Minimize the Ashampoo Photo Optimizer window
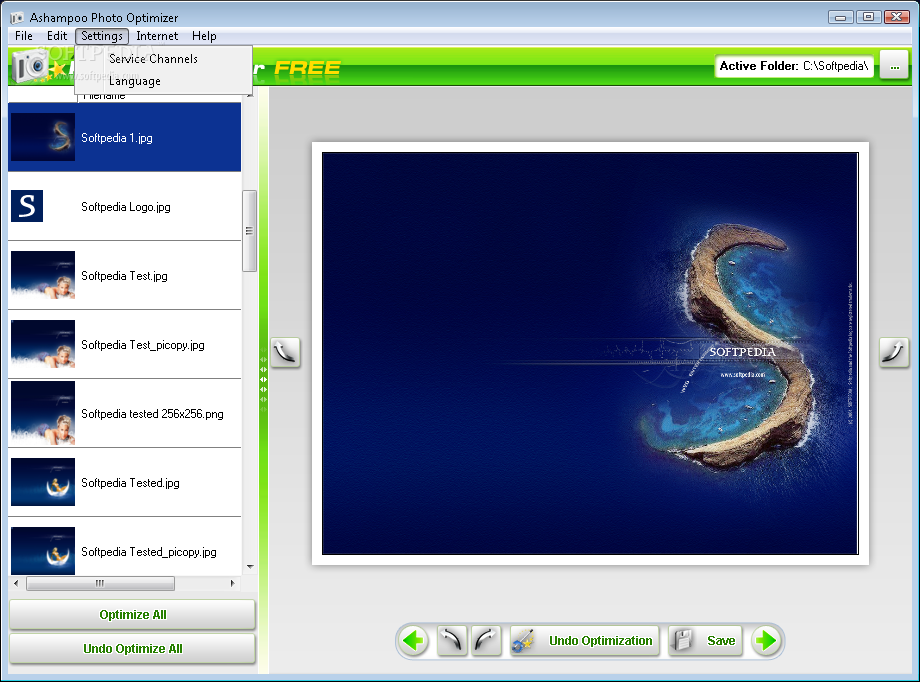This screenshot has height=682, width=920. 840,17
